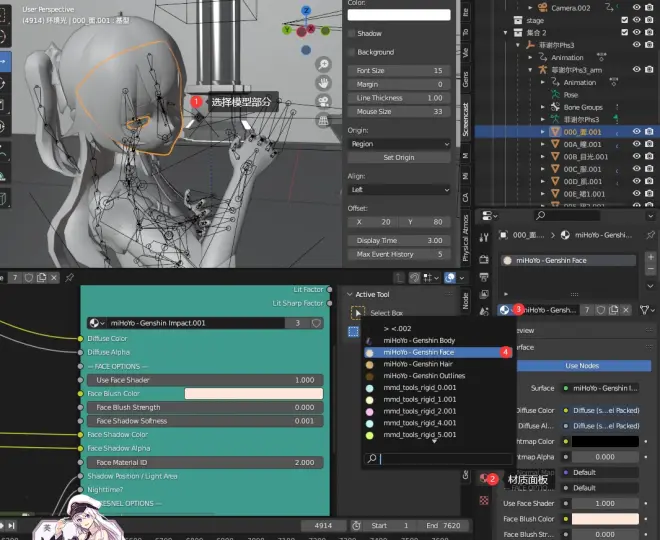Toggle the camera view icon in viewport
This screenshot has width=660, height=540.
(x=323, y=101)
